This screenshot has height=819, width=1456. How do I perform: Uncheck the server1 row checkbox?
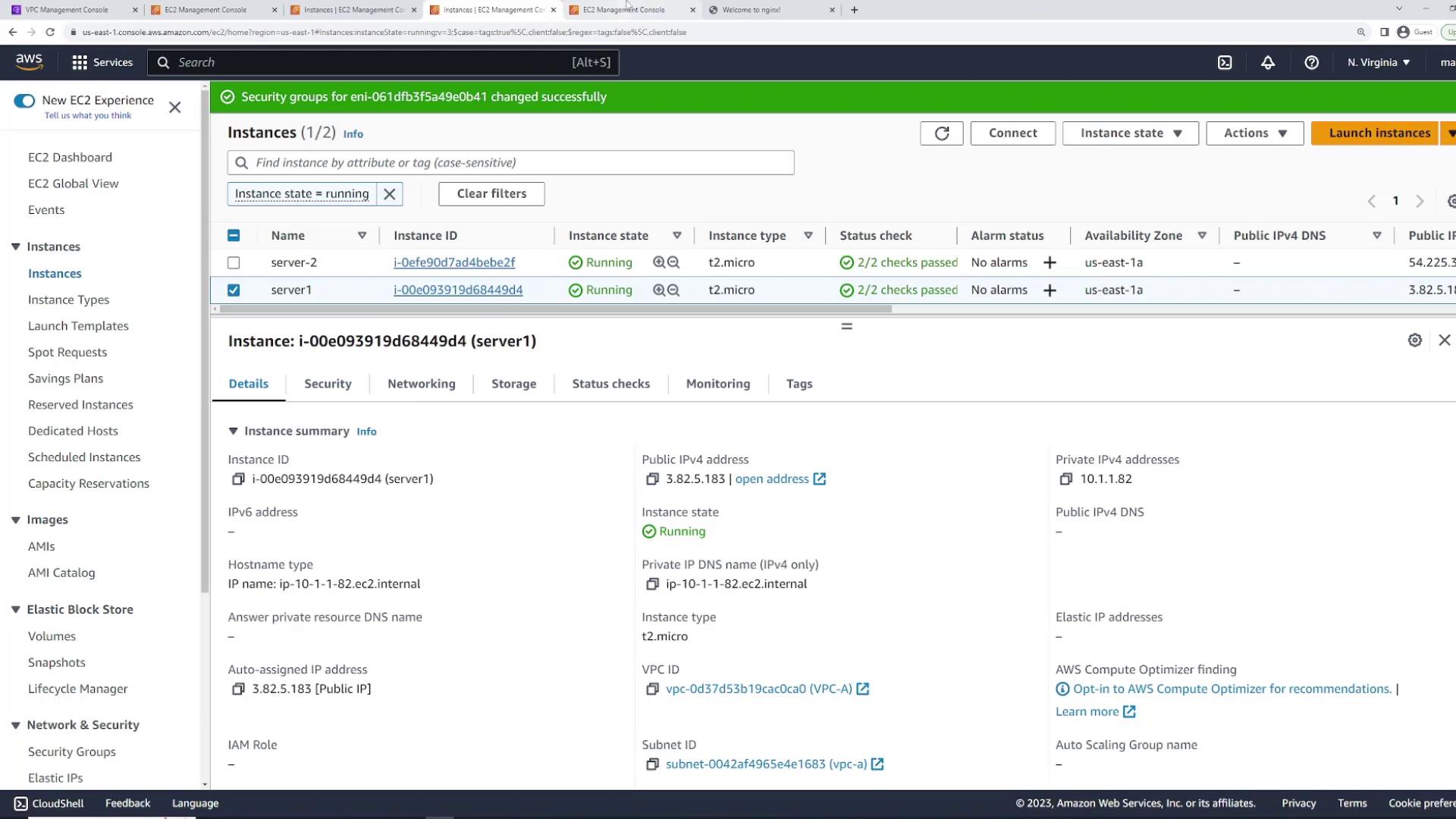[x=234, y=290]
